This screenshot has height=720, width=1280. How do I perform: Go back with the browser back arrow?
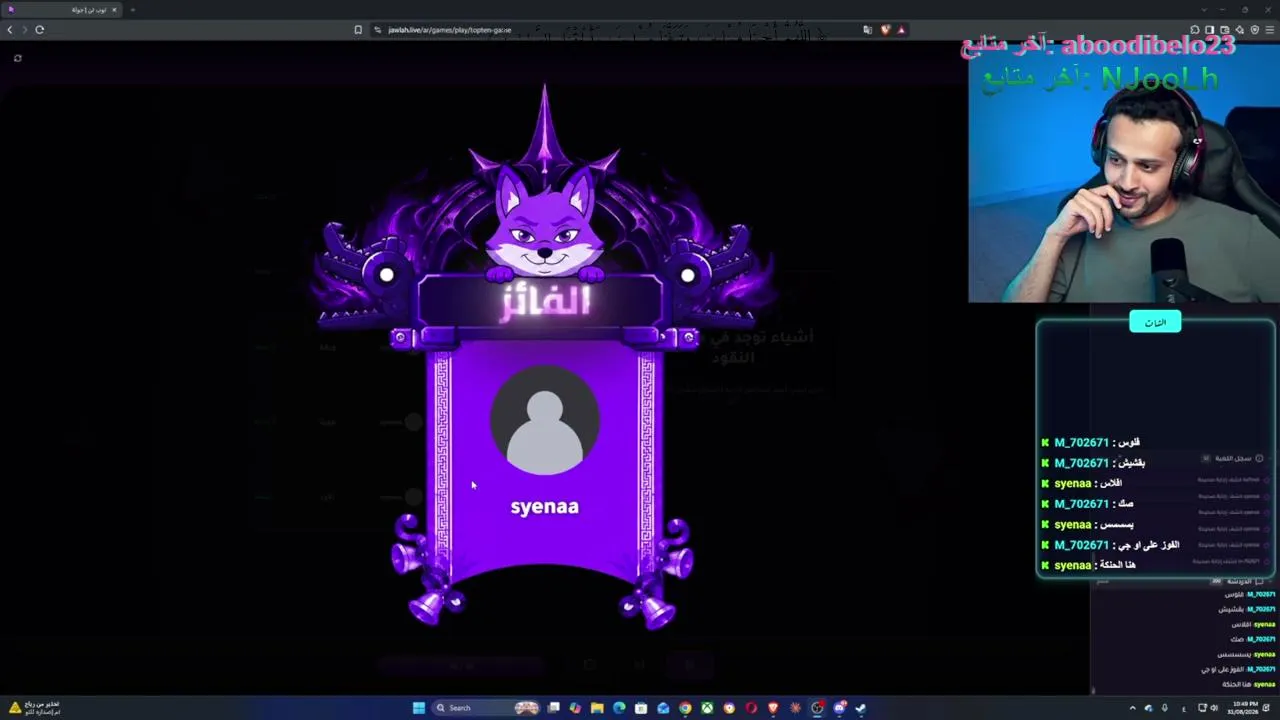pos(10,30)
